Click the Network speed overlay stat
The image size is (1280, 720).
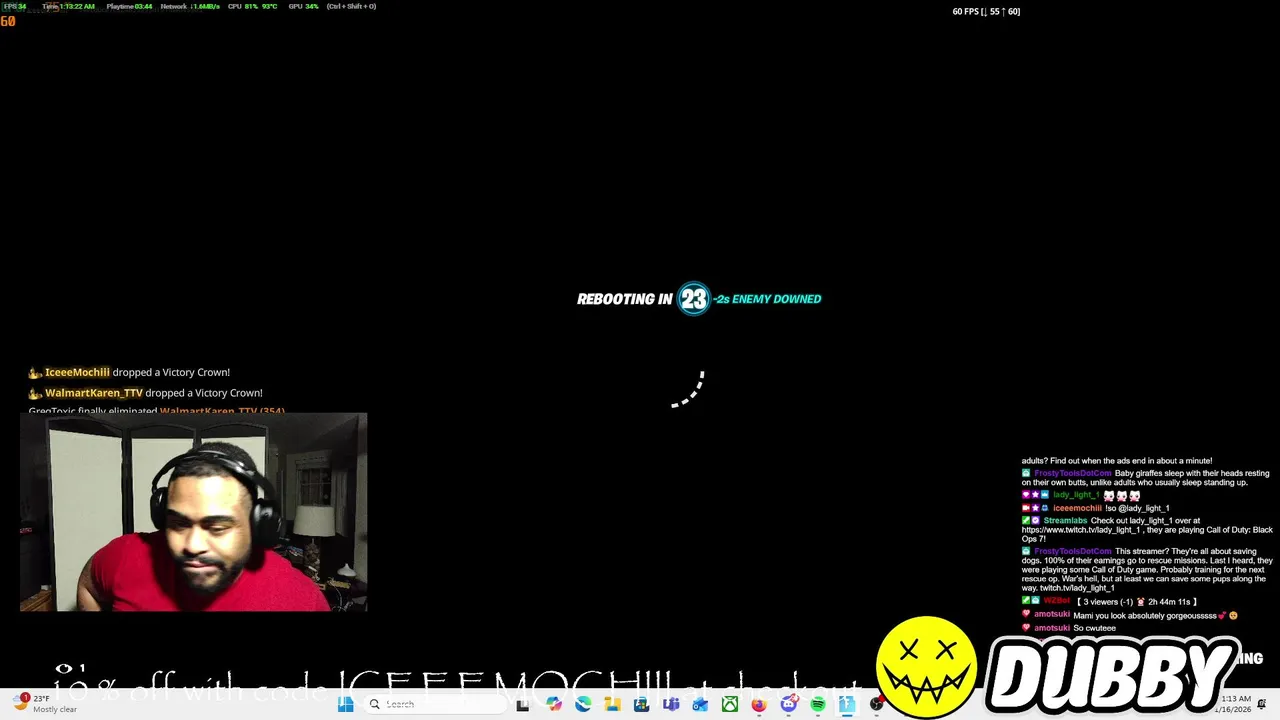190,6
